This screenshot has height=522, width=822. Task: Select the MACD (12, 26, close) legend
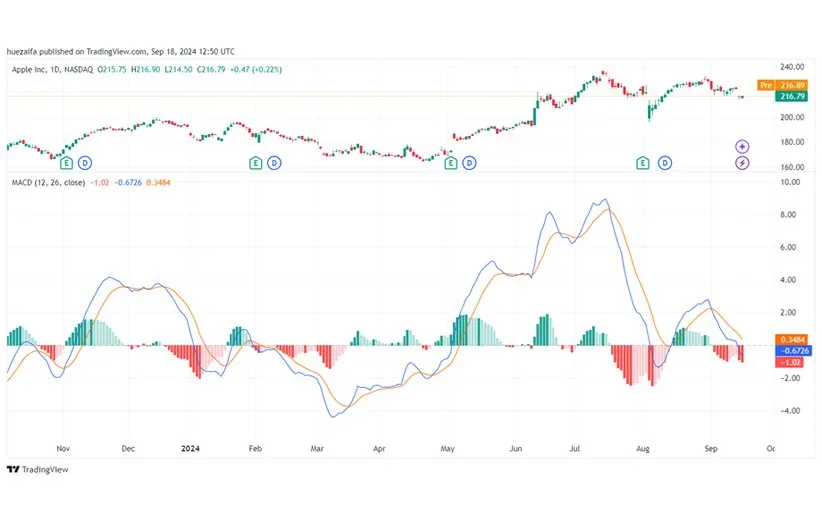coord(46,183)
